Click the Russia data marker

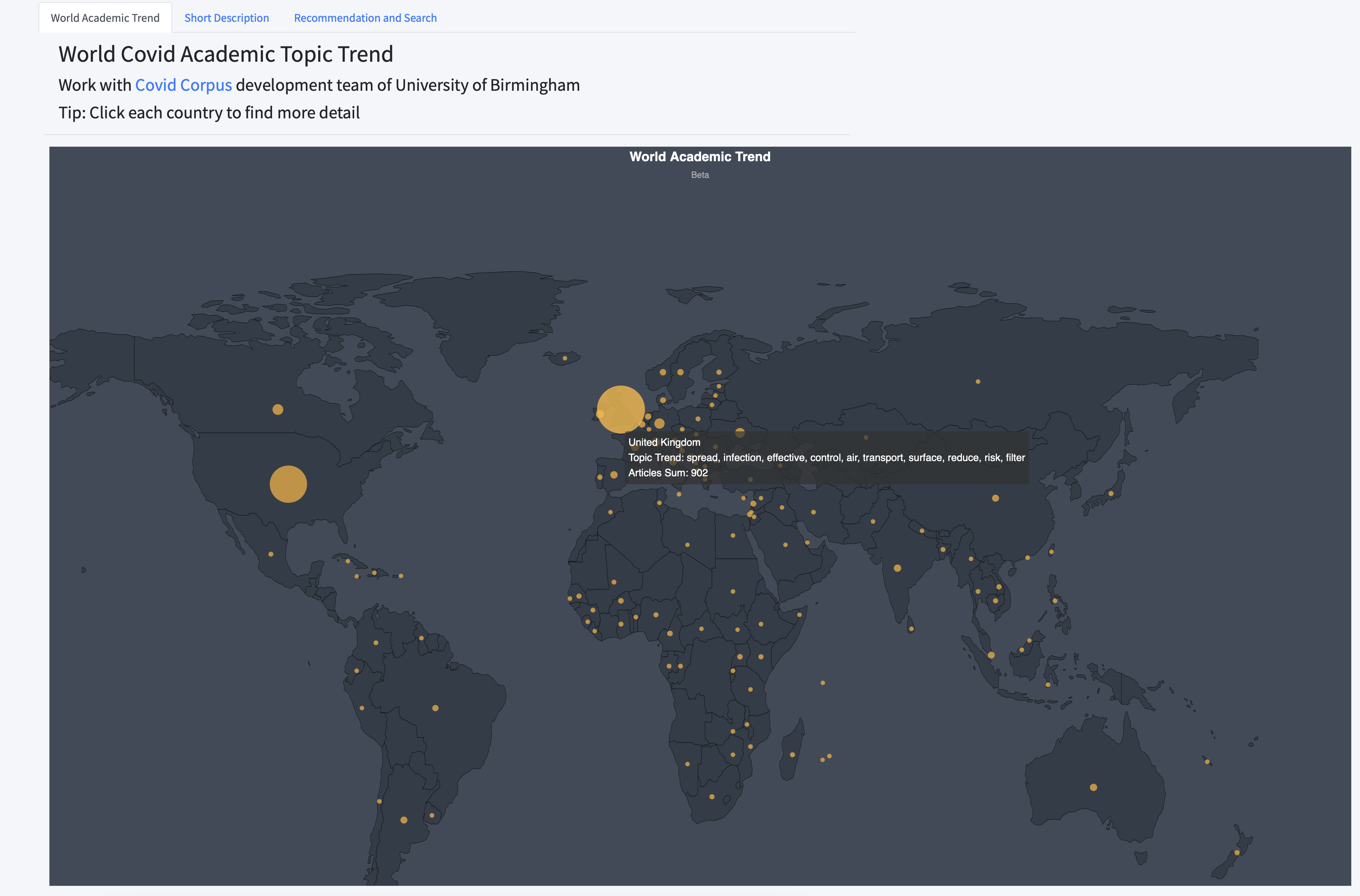tap(977, 381)
